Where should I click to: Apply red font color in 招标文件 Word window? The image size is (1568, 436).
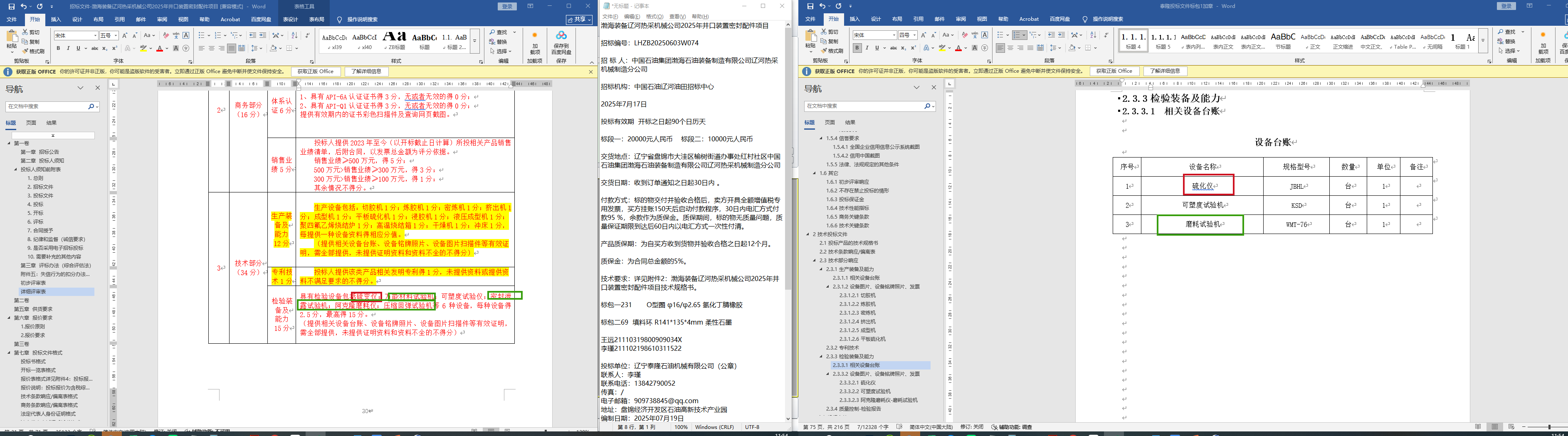160,49
